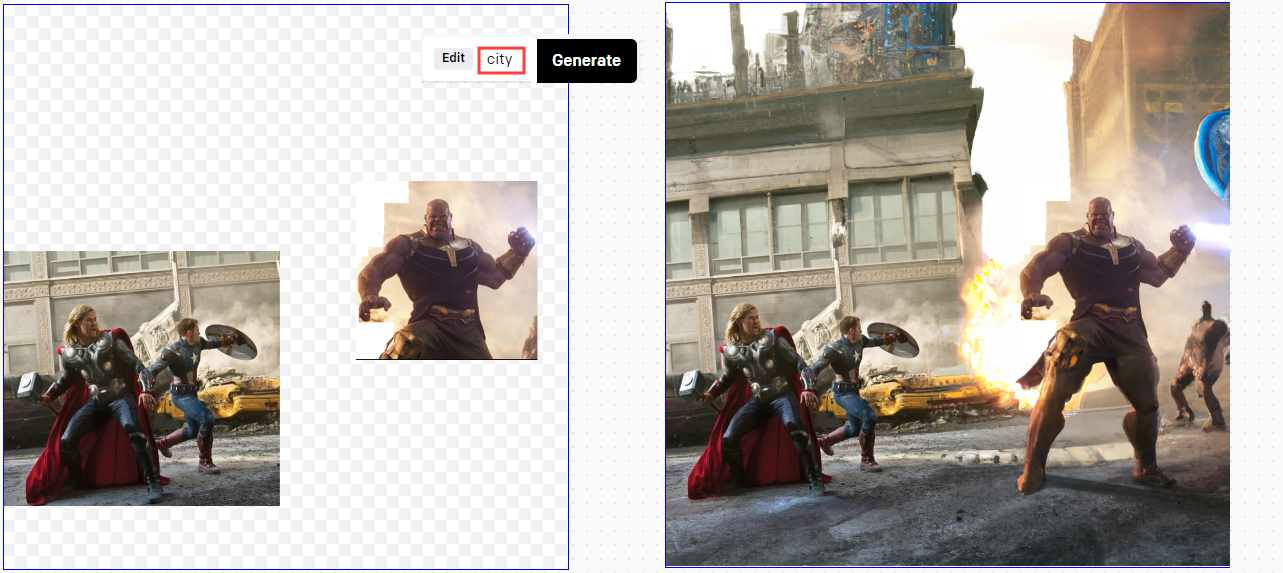Select the Edit label button
Image resolution: width=1283 pixels, height=573 pixels.
pyautogui.click(x=454, y=58)
